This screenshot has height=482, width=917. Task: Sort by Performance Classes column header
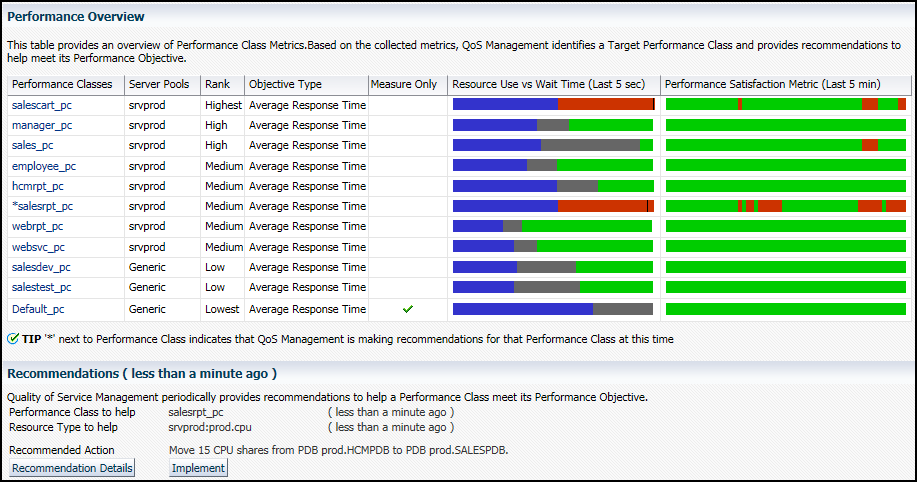point(62,84)
